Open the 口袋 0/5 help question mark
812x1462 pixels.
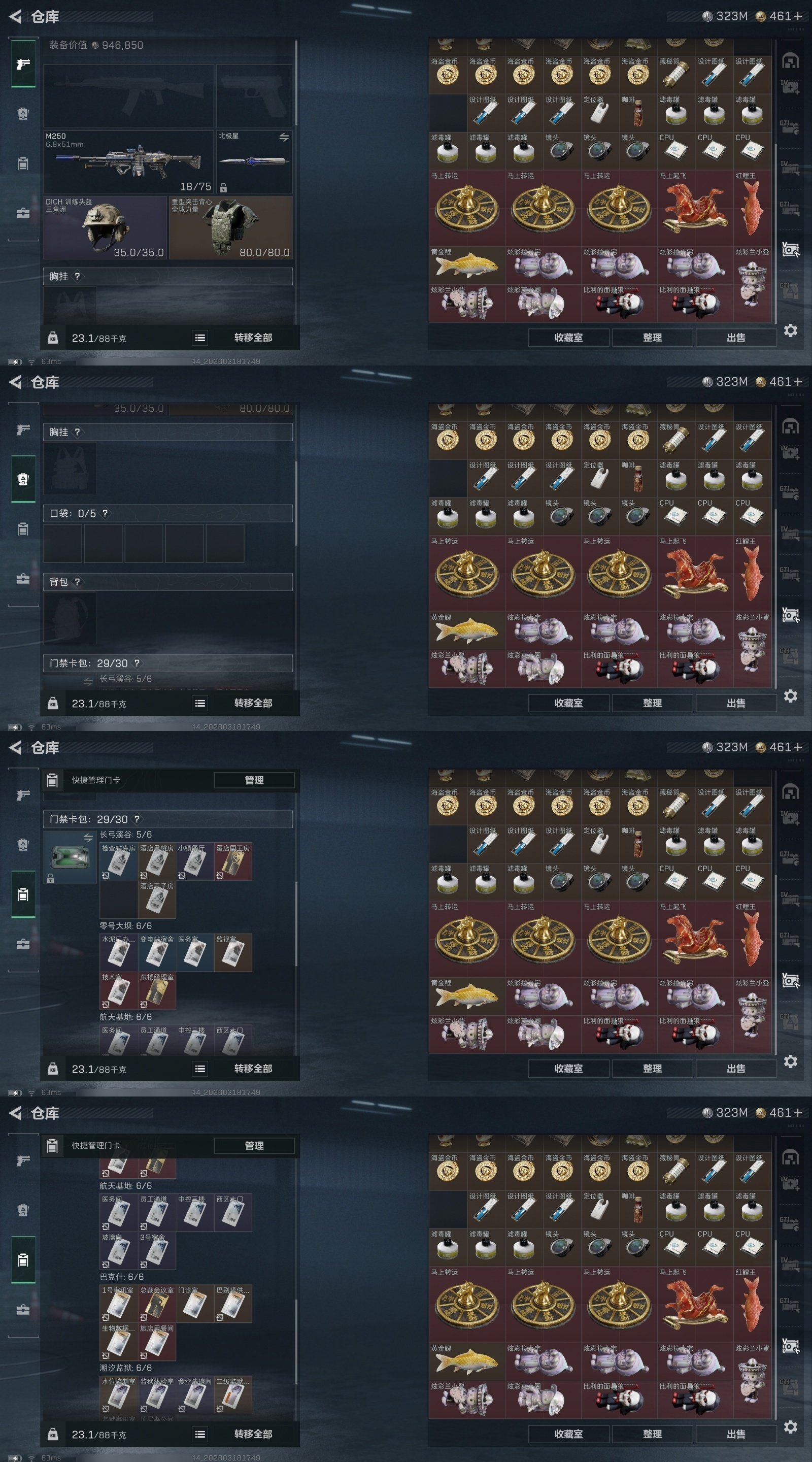click(x=105, y=513)
